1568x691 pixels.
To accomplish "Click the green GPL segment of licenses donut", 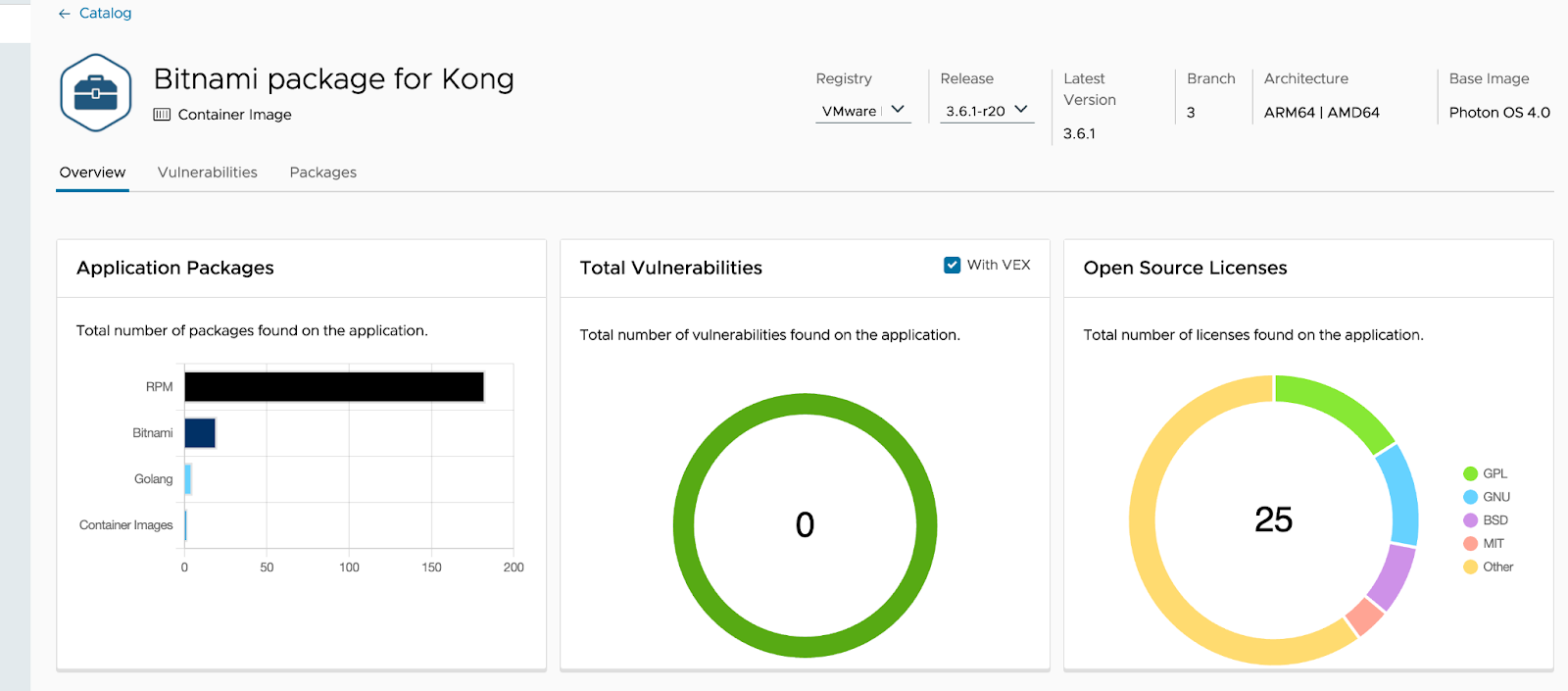I will point(1339,407).
